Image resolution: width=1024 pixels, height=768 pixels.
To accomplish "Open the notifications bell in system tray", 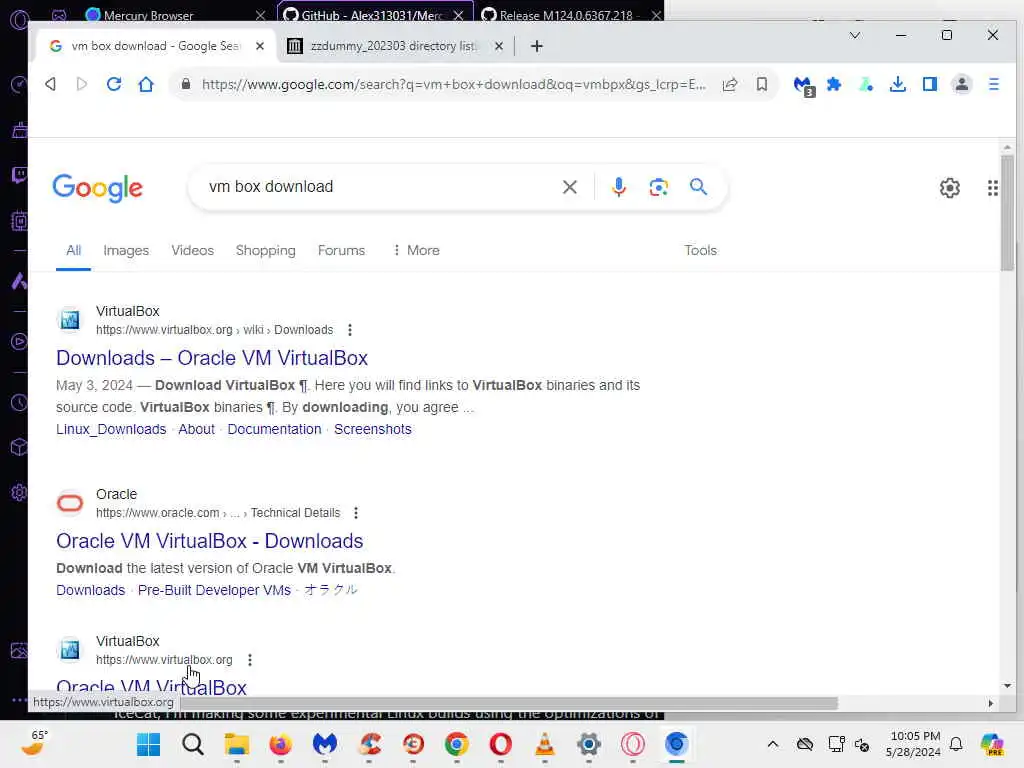I will click(956, 744).
